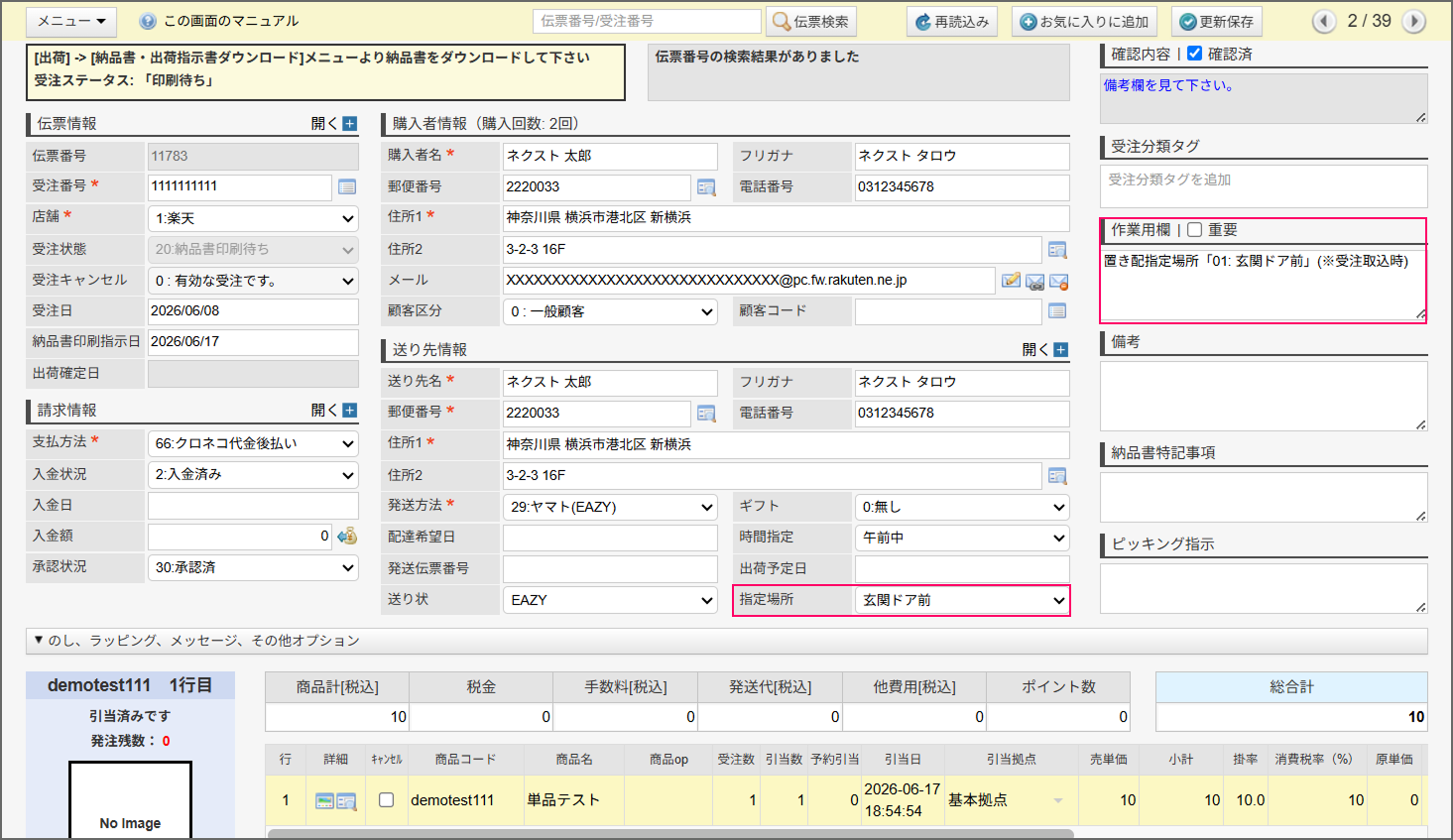
Task: Tick the キャンセル checkbox for demotest111
Action: click(387, 799)
